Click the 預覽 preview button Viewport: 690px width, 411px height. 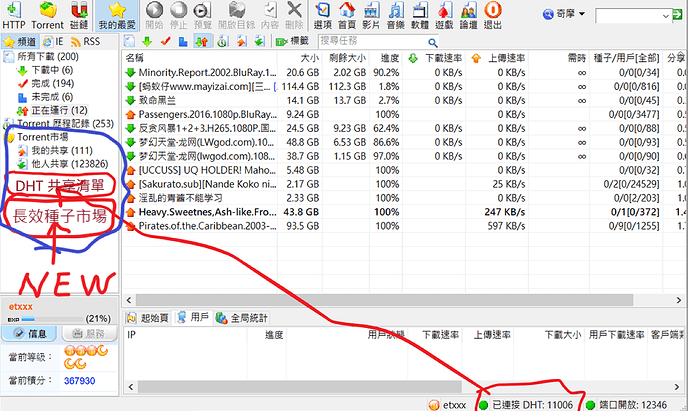coord(202,15)
